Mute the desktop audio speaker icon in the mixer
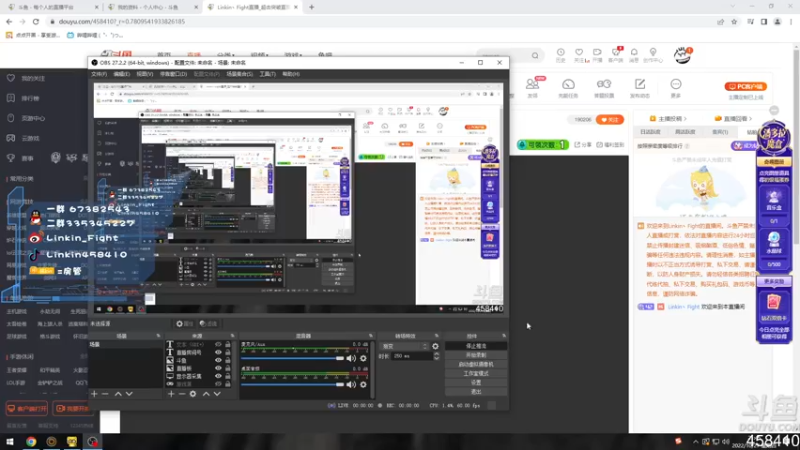This screenshot has width=800, height=450. click(x=351, y=384)
